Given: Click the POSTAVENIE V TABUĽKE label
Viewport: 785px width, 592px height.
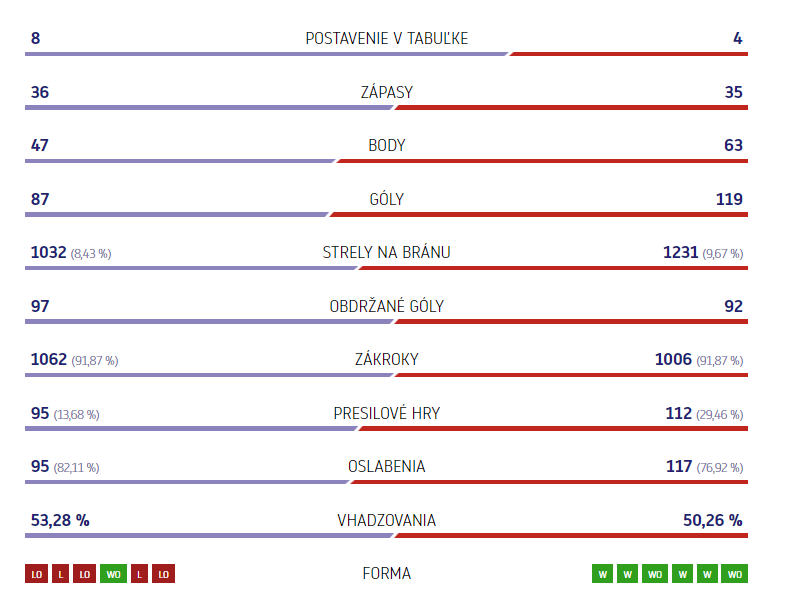Looking at the screenshot, I should tap(386, 39).
